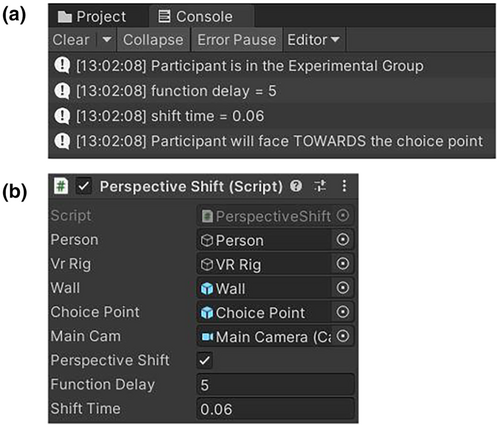500x428 pixels.
Task: Clear the console log
Action: pyautogui.click(x=71, y=40)
